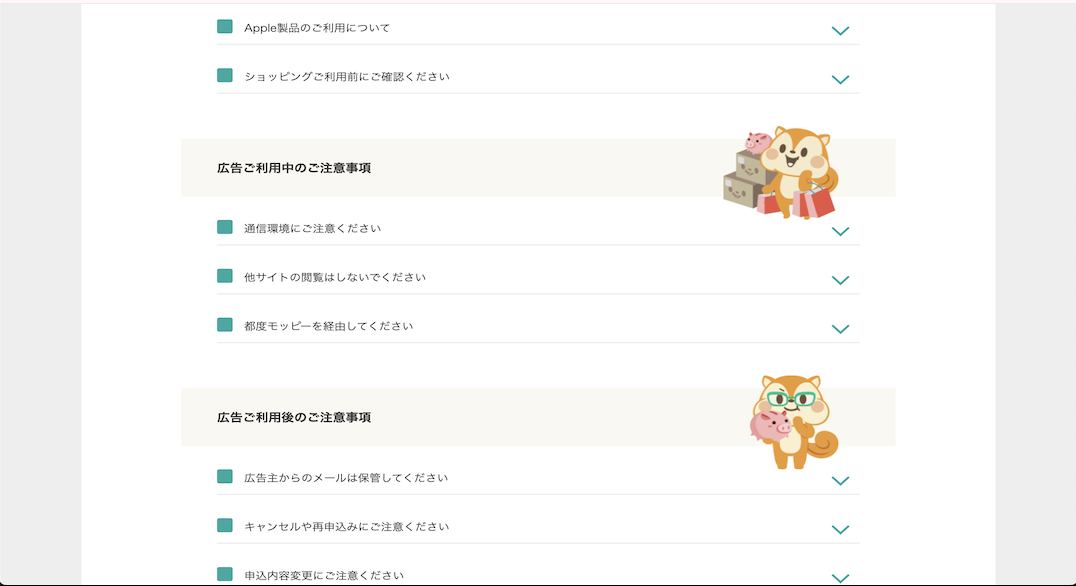Click teal square beside 通信環境にご注意ください
The image size is (1076, 586).
224,227
